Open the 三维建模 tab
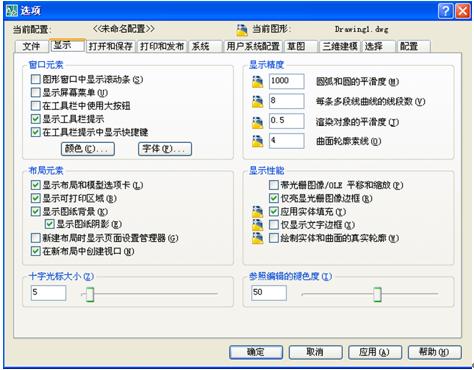 click(x=340, y=46)
